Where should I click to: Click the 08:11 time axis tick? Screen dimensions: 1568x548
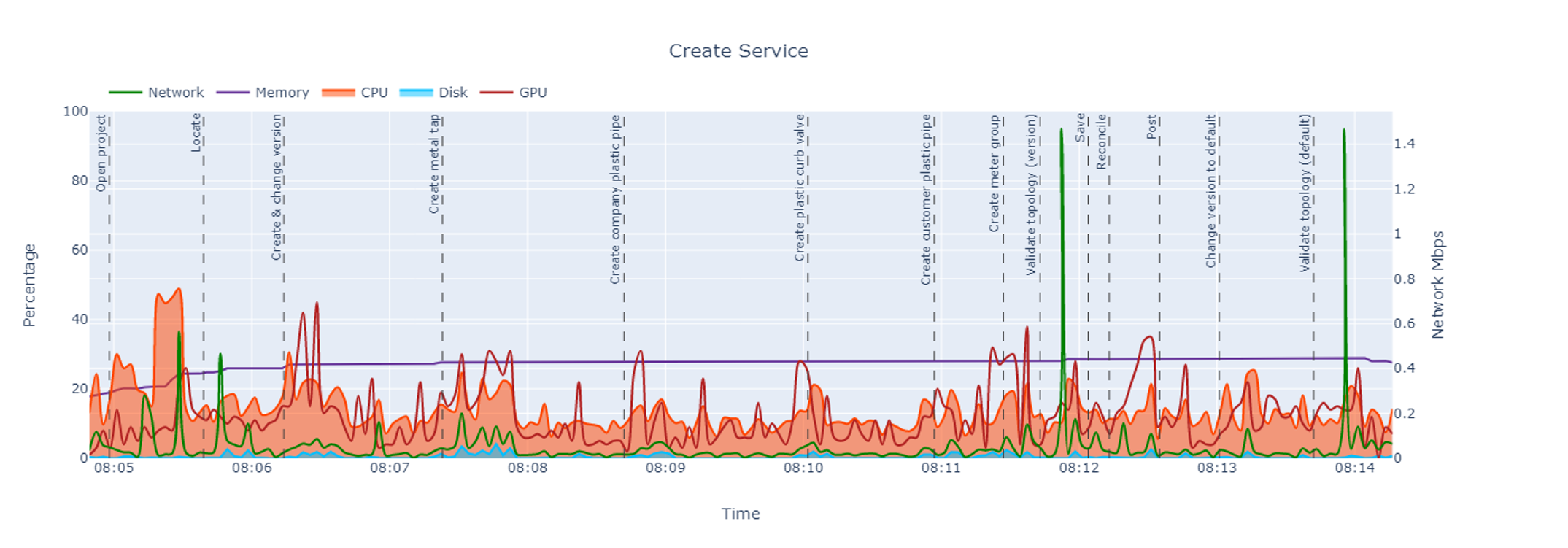pos(941,468)
